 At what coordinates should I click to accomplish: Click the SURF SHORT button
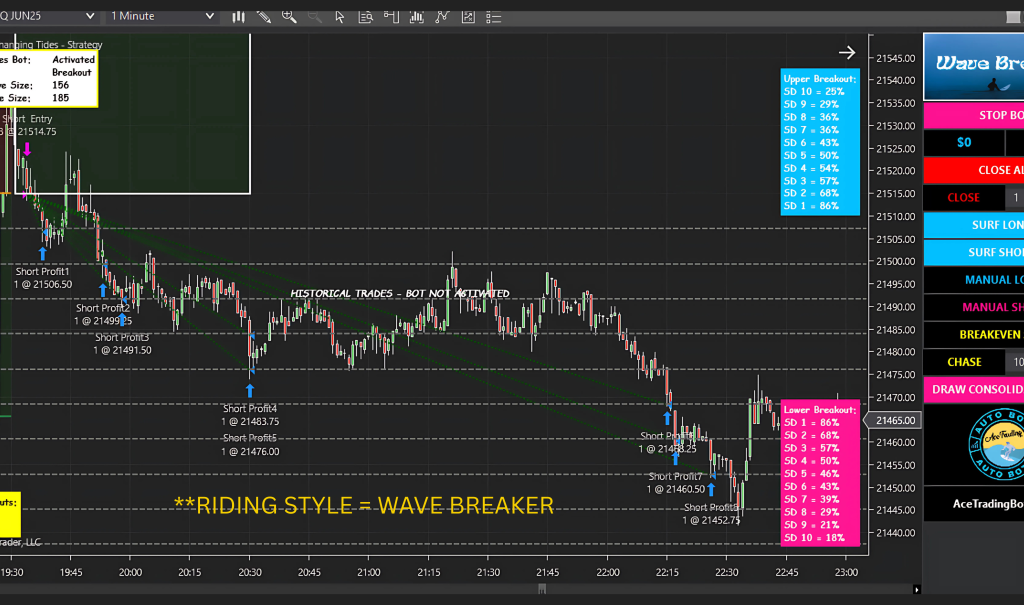pos(974,252)
